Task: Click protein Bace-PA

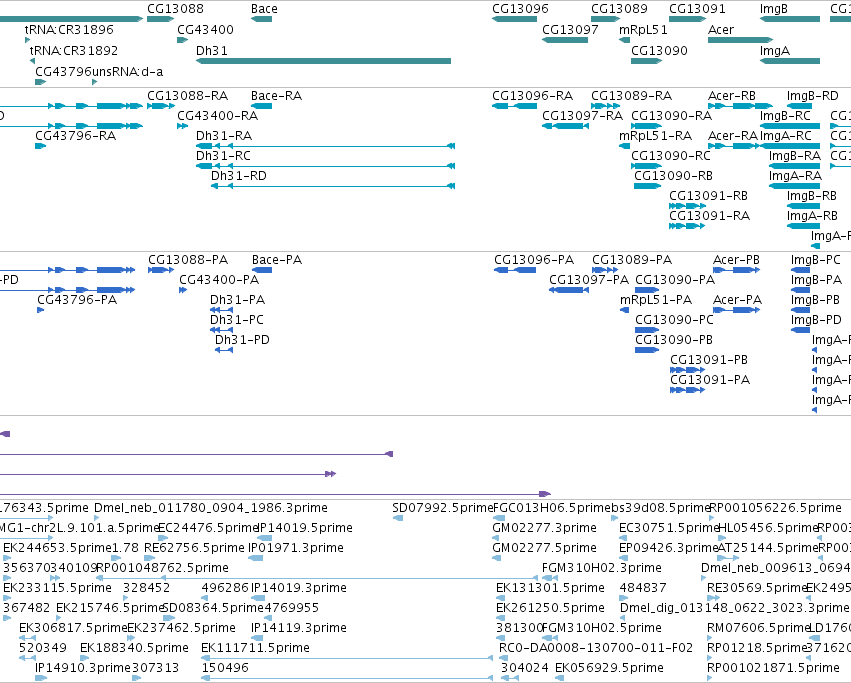Action: pos(277,260)
